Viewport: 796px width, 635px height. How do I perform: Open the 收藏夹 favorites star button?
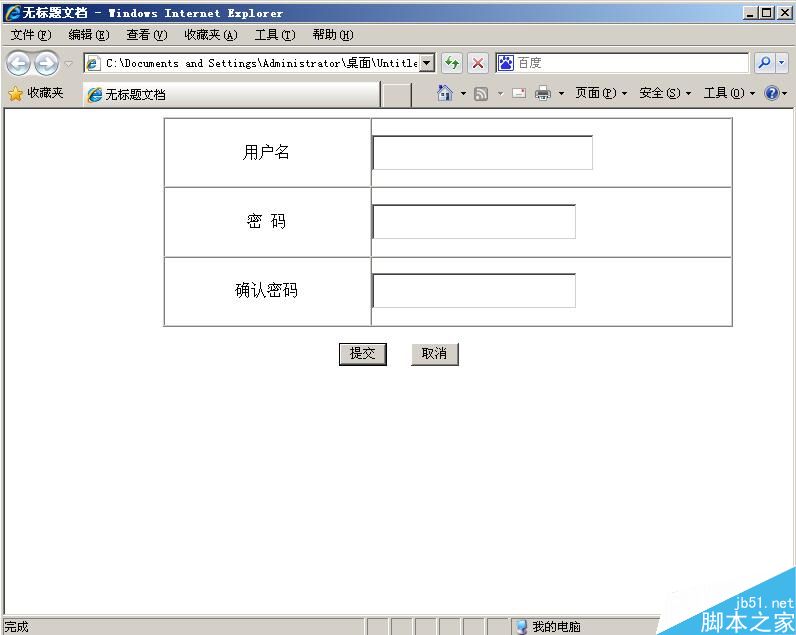(x=36, y=93)
